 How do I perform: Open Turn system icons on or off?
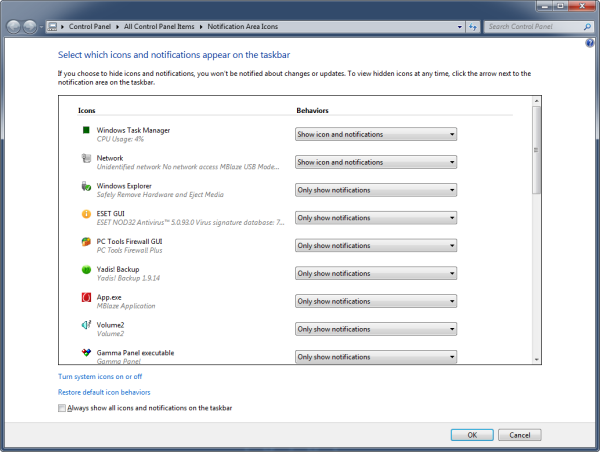tap(100, 376)
